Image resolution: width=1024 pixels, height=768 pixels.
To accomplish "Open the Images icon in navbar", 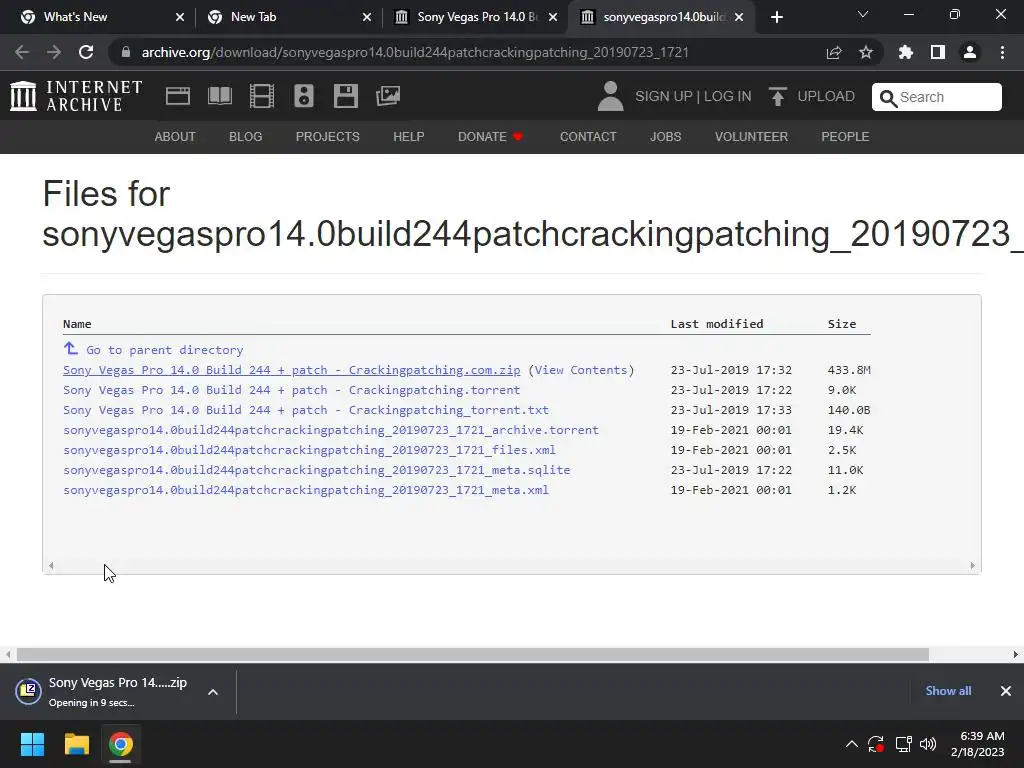I will (x=388, y=96).
